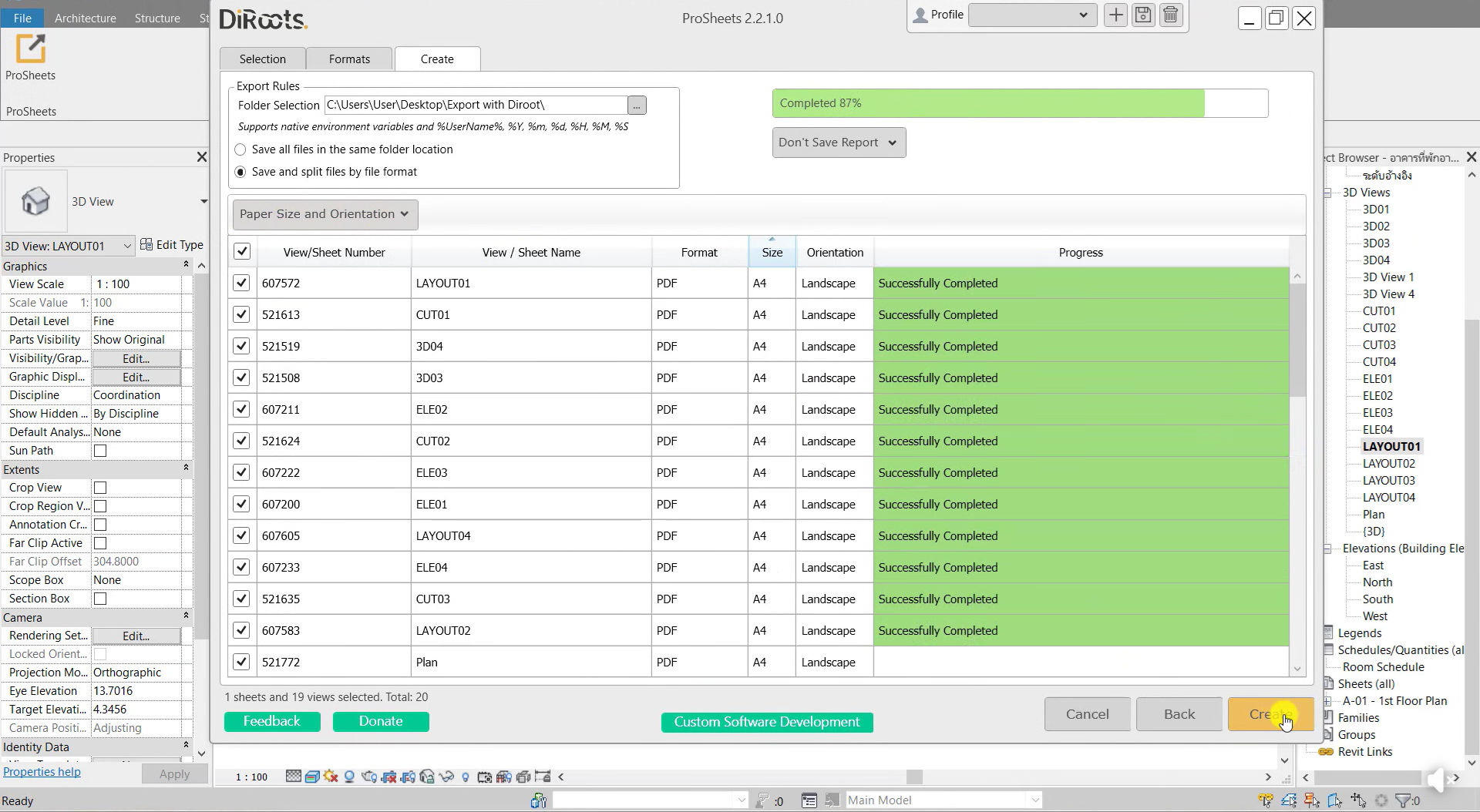This screenshot has height=812, width=1480.
Task: Browse for export folder using the ellipsis button
Action: 637,105
